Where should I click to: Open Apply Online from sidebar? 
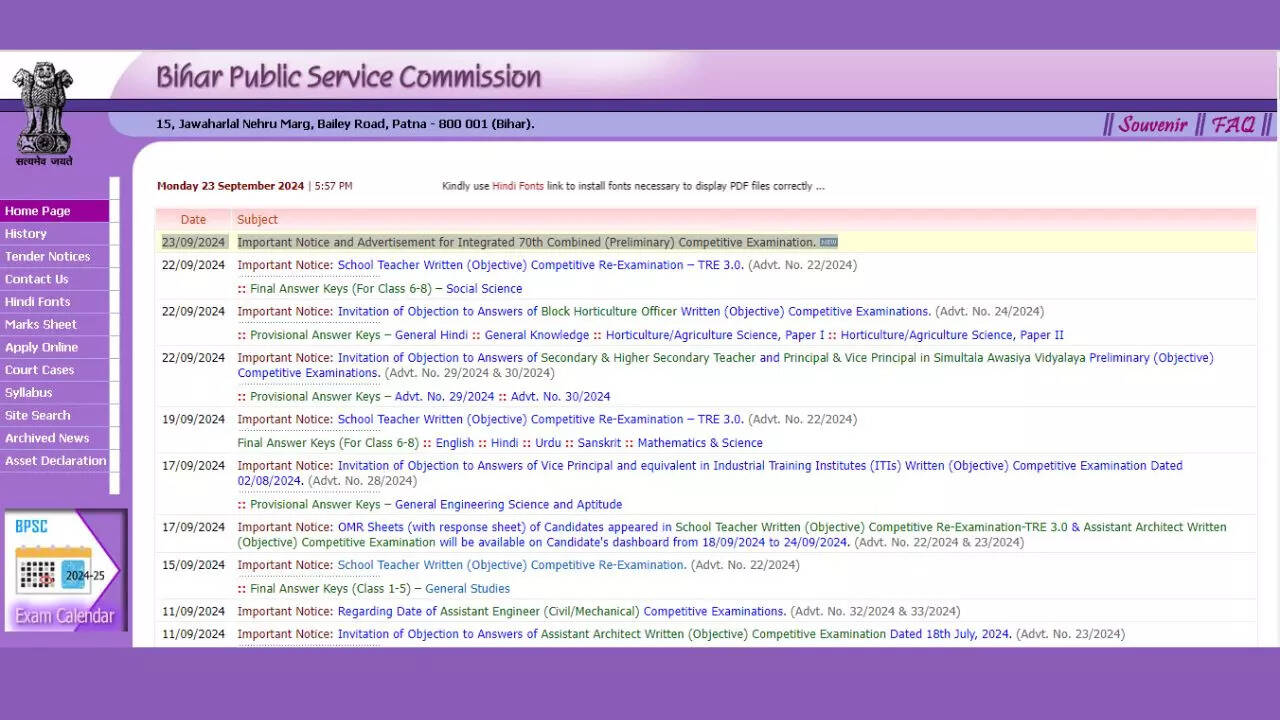pos(41,348)
